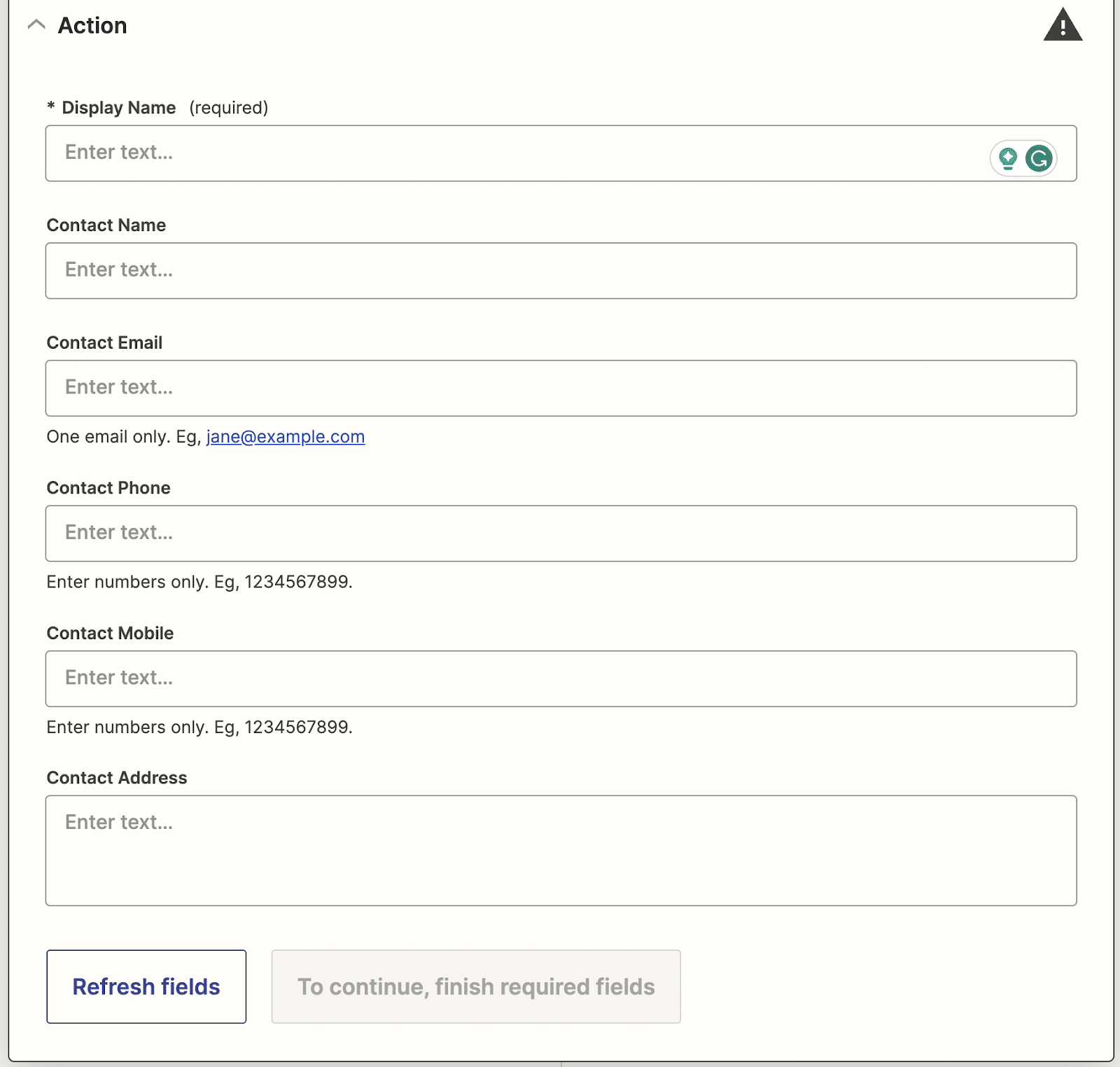Click the Display Name (required) label
1120x1067 pixels.
157,108
